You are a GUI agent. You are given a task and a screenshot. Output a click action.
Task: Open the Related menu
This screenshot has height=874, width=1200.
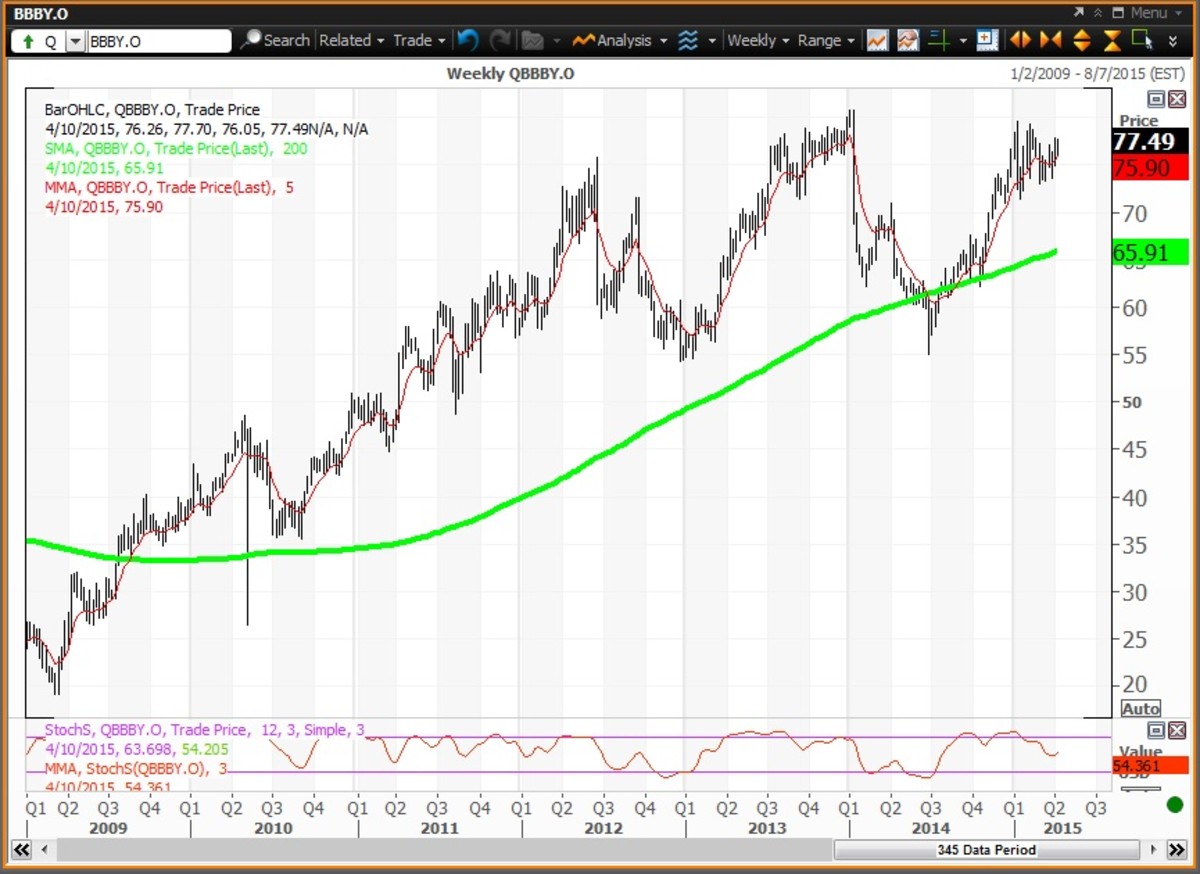(x=351, y=41)
